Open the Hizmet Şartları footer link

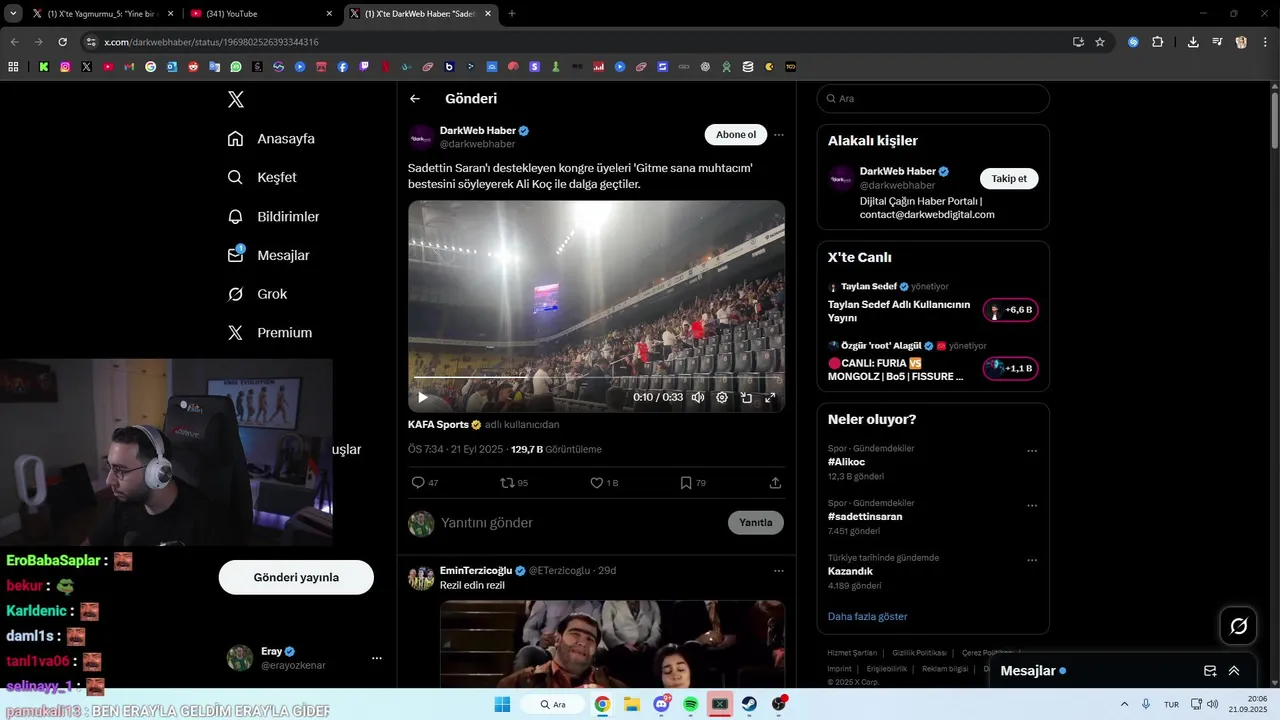[x=852, y=653]
